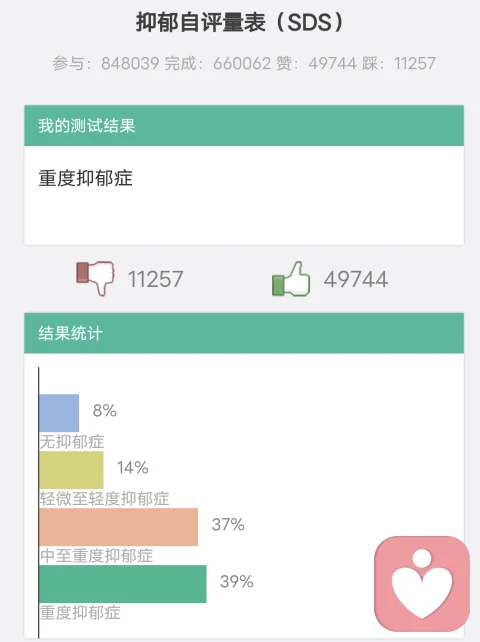Click the orange 37% bar
480x642 pixels.
pyautogui.click(x=118, y=527)
